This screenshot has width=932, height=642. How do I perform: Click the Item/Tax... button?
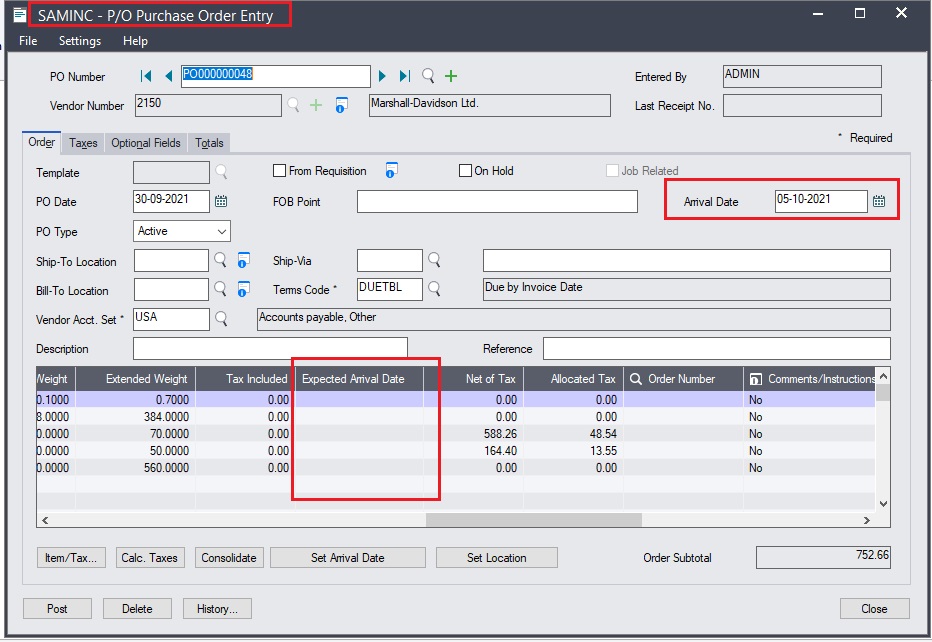[x=71, y=558]
